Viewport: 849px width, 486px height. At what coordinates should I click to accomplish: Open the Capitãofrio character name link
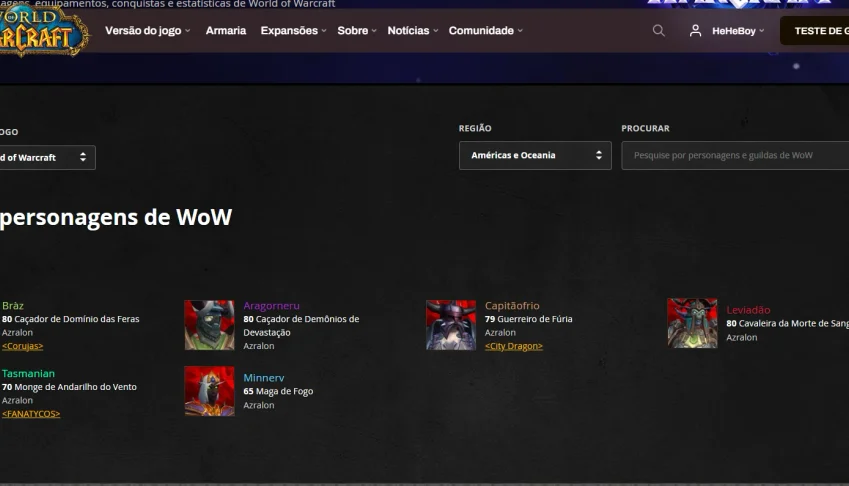click(512, 306)
